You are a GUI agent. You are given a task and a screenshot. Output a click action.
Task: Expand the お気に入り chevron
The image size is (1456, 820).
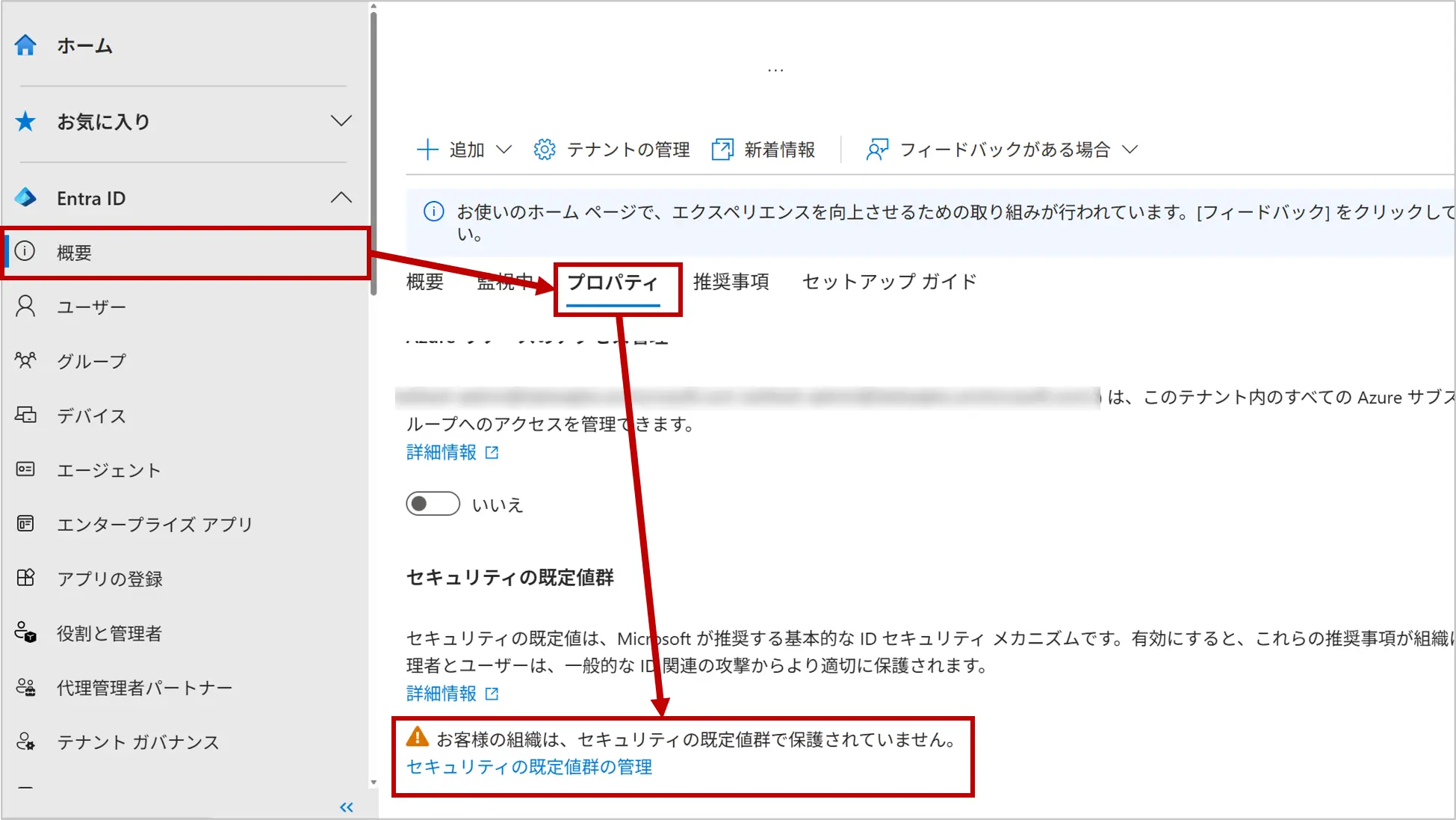click(341, 121)
